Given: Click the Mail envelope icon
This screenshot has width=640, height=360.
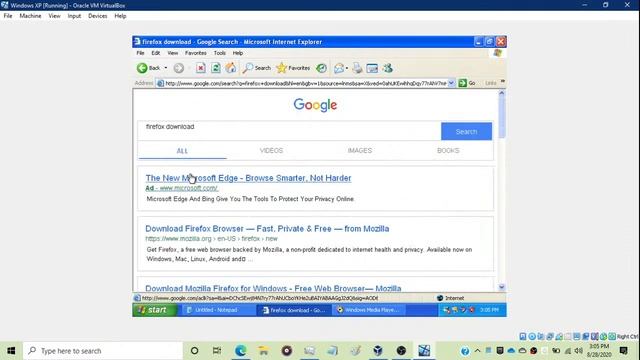Looking at the screenshot, I should (x=339, y=68).
